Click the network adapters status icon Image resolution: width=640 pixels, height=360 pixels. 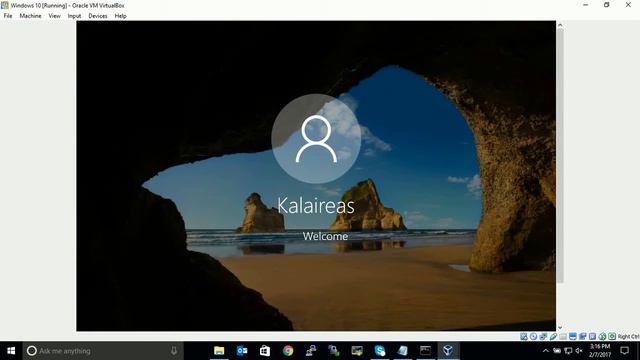point(543,336)
